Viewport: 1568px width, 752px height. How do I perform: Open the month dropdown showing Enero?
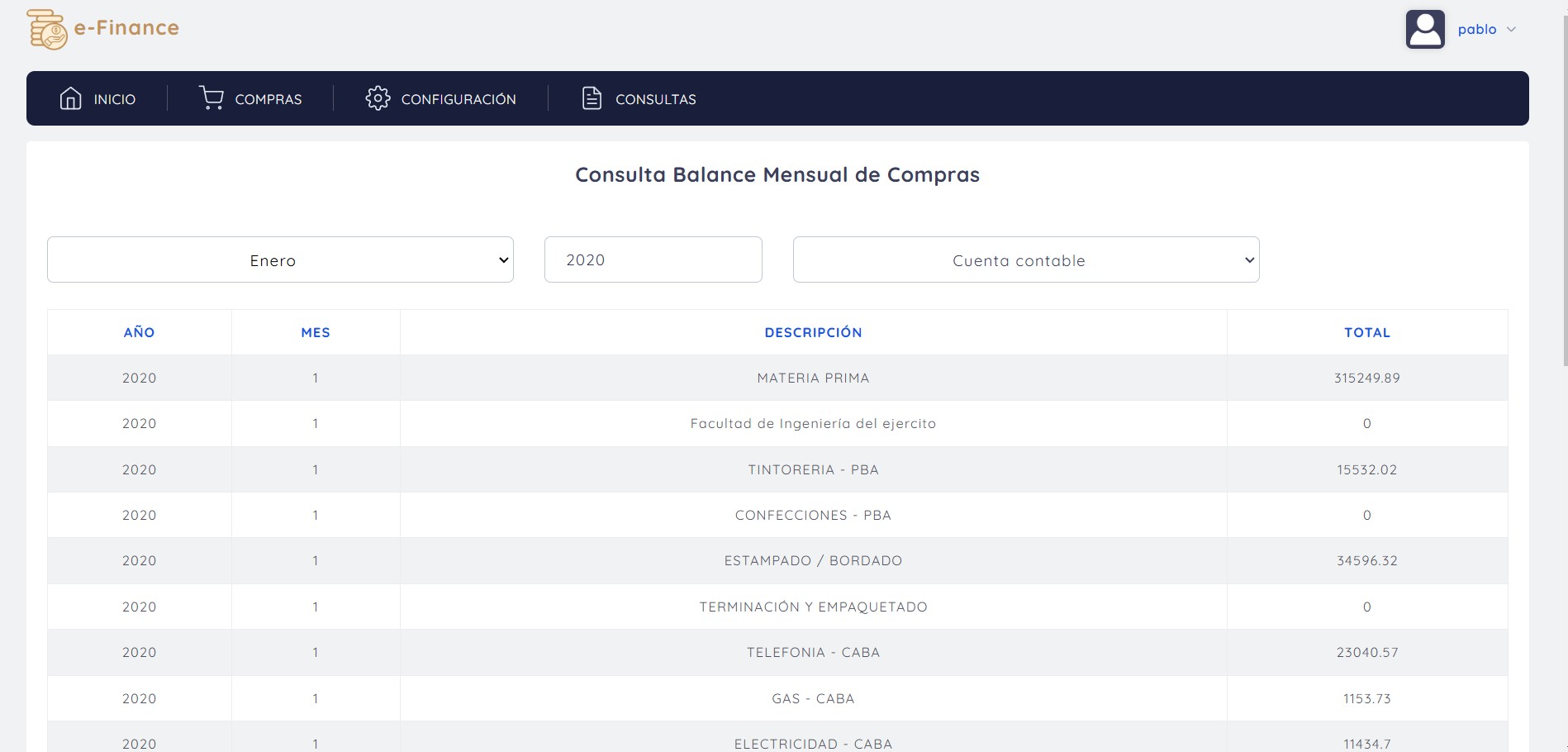click(280, 259)
